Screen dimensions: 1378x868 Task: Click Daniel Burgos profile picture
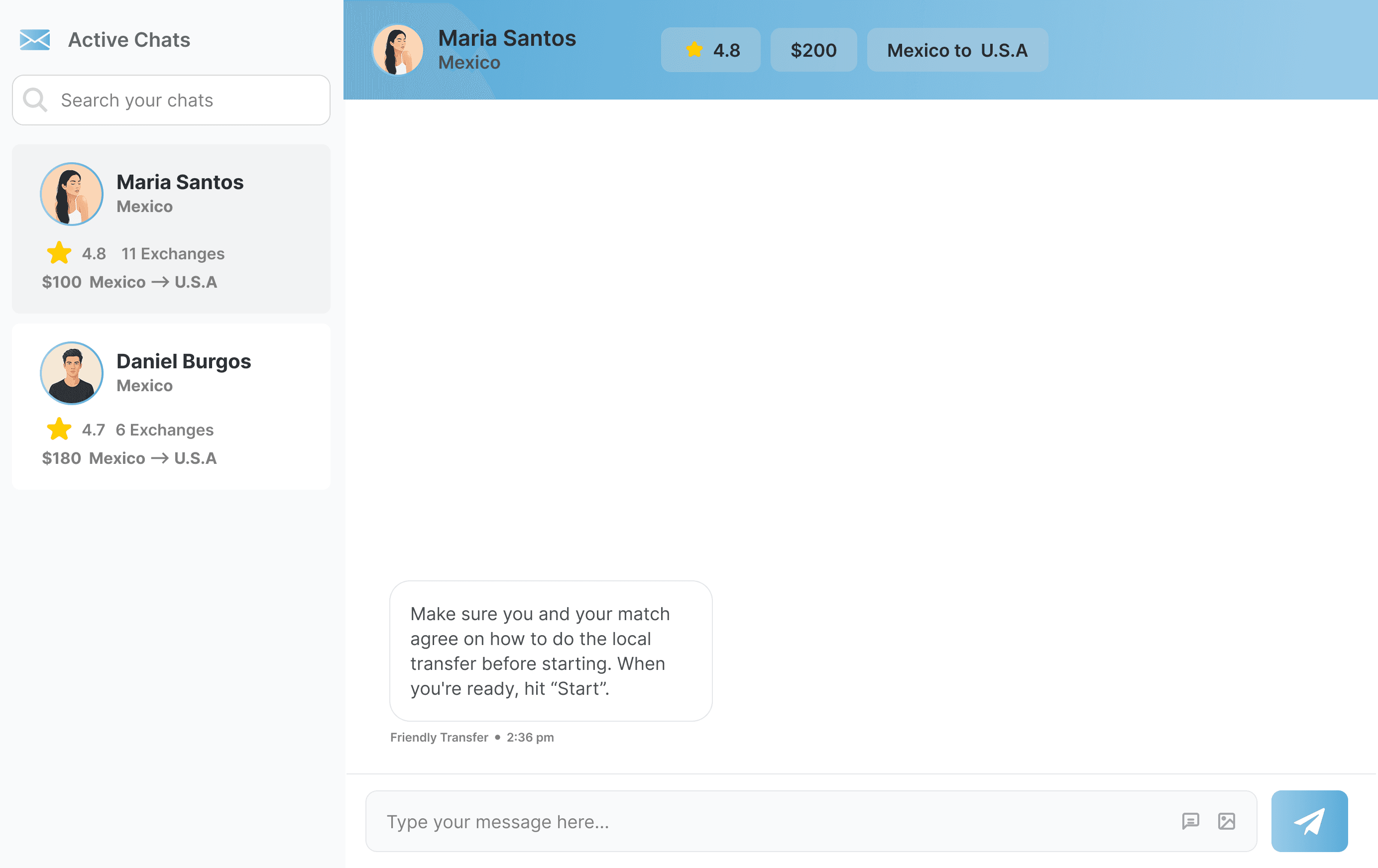click(x=72, y=373)
